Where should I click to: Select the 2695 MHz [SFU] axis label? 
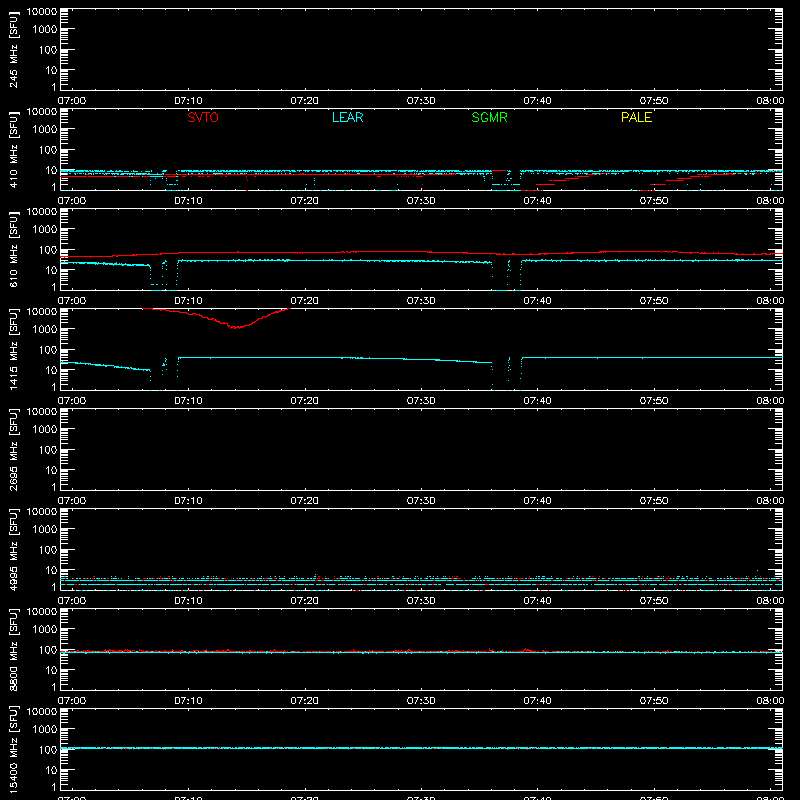(x=13, y=449)
